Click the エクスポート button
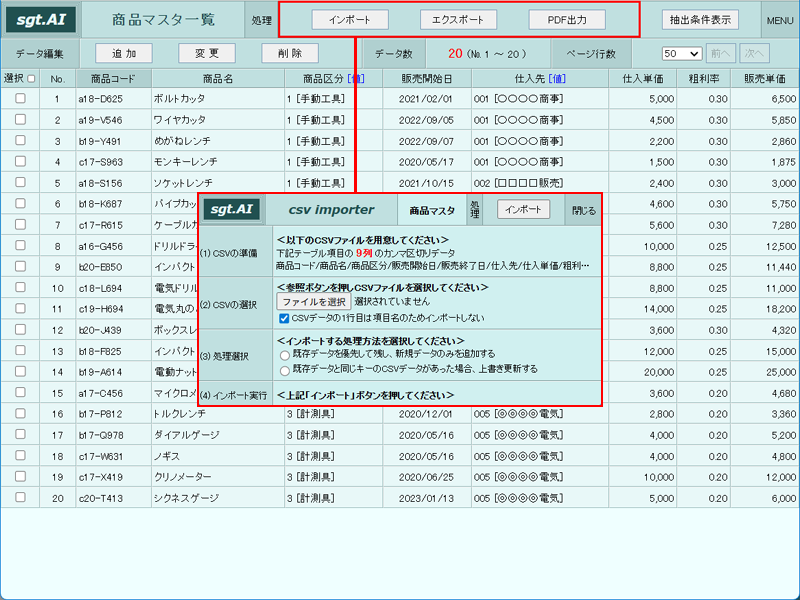800x600 pixels. pos(458,20)
